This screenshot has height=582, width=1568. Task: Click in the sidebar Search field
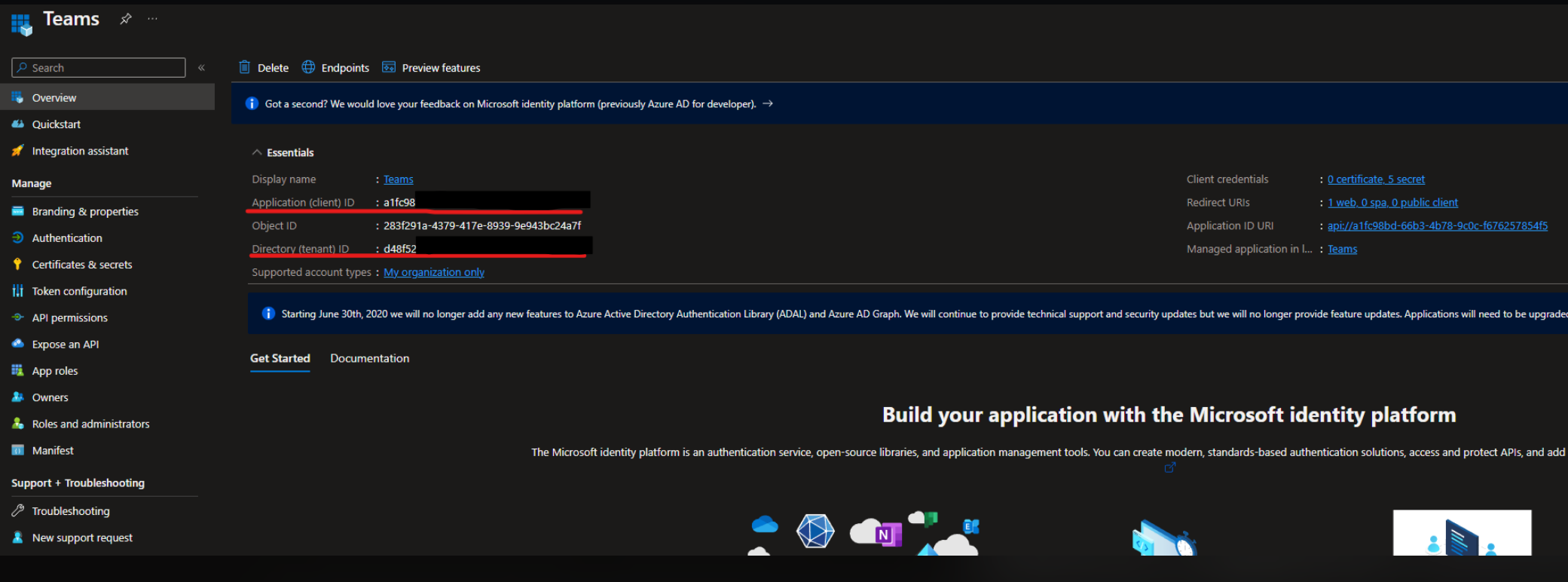tap(105, 68)
